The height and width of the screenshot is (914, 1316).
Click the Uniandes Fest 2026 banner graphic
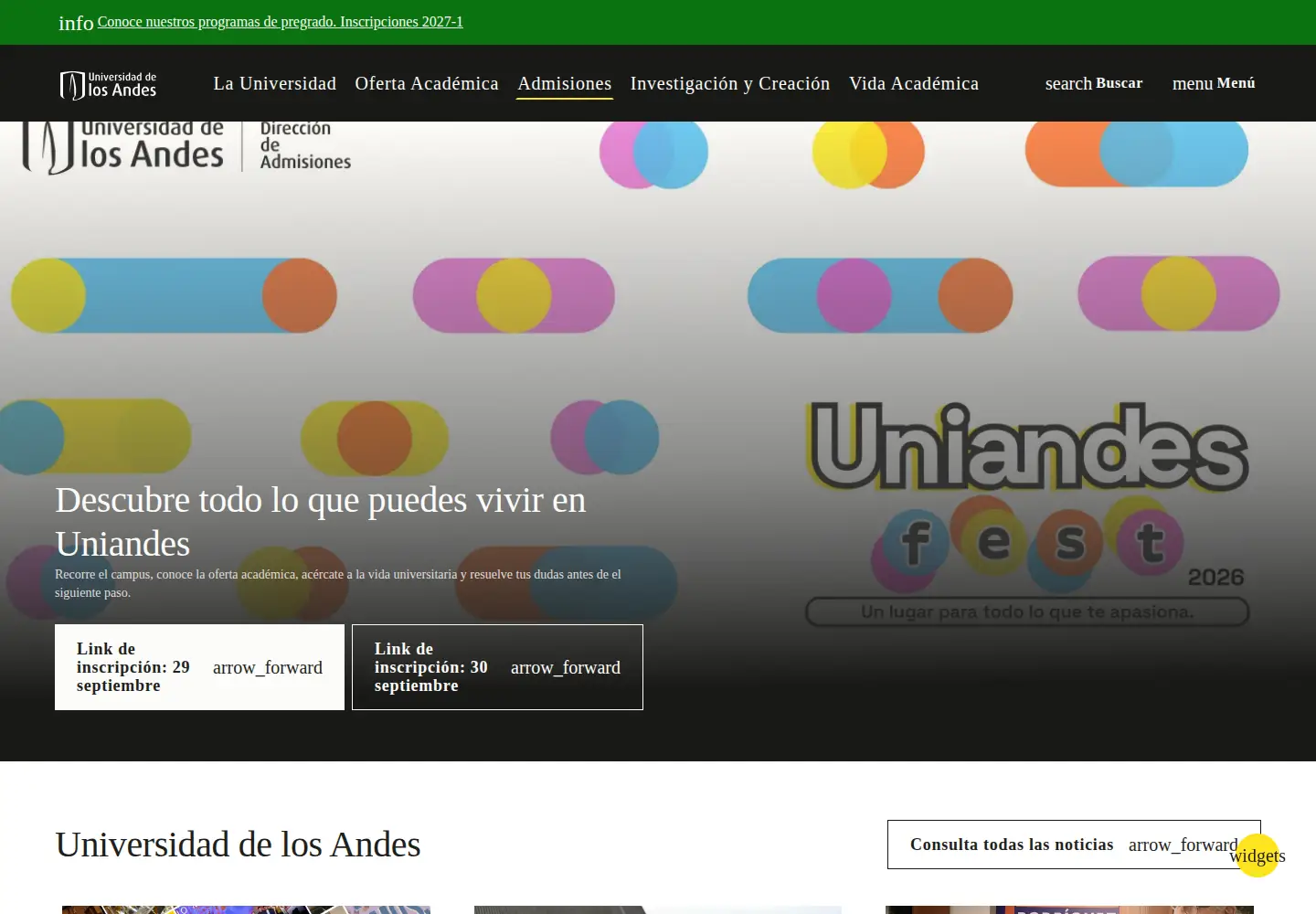(1027, 514)
